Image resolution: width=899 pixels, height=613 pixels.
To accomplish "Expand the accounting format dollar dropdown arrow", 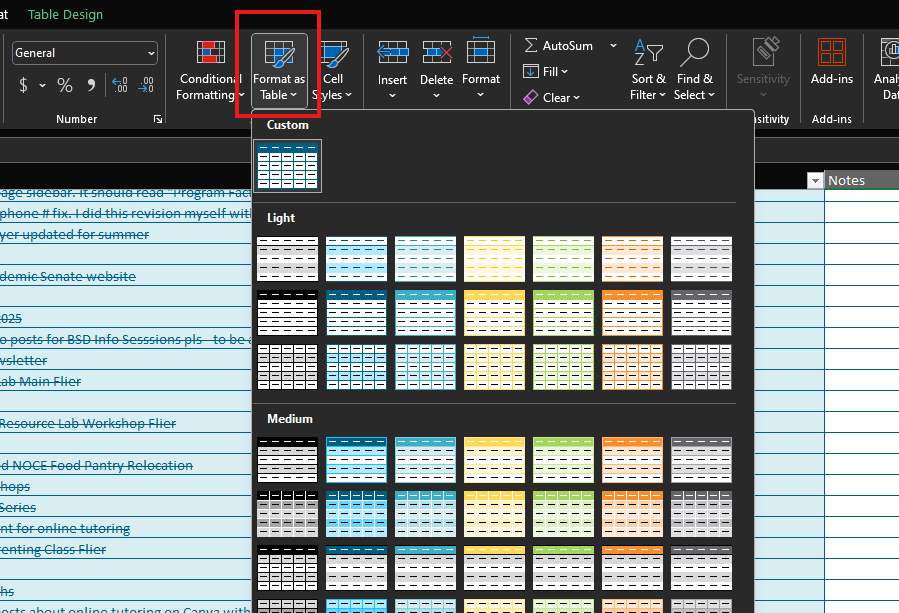I will 42,85.
